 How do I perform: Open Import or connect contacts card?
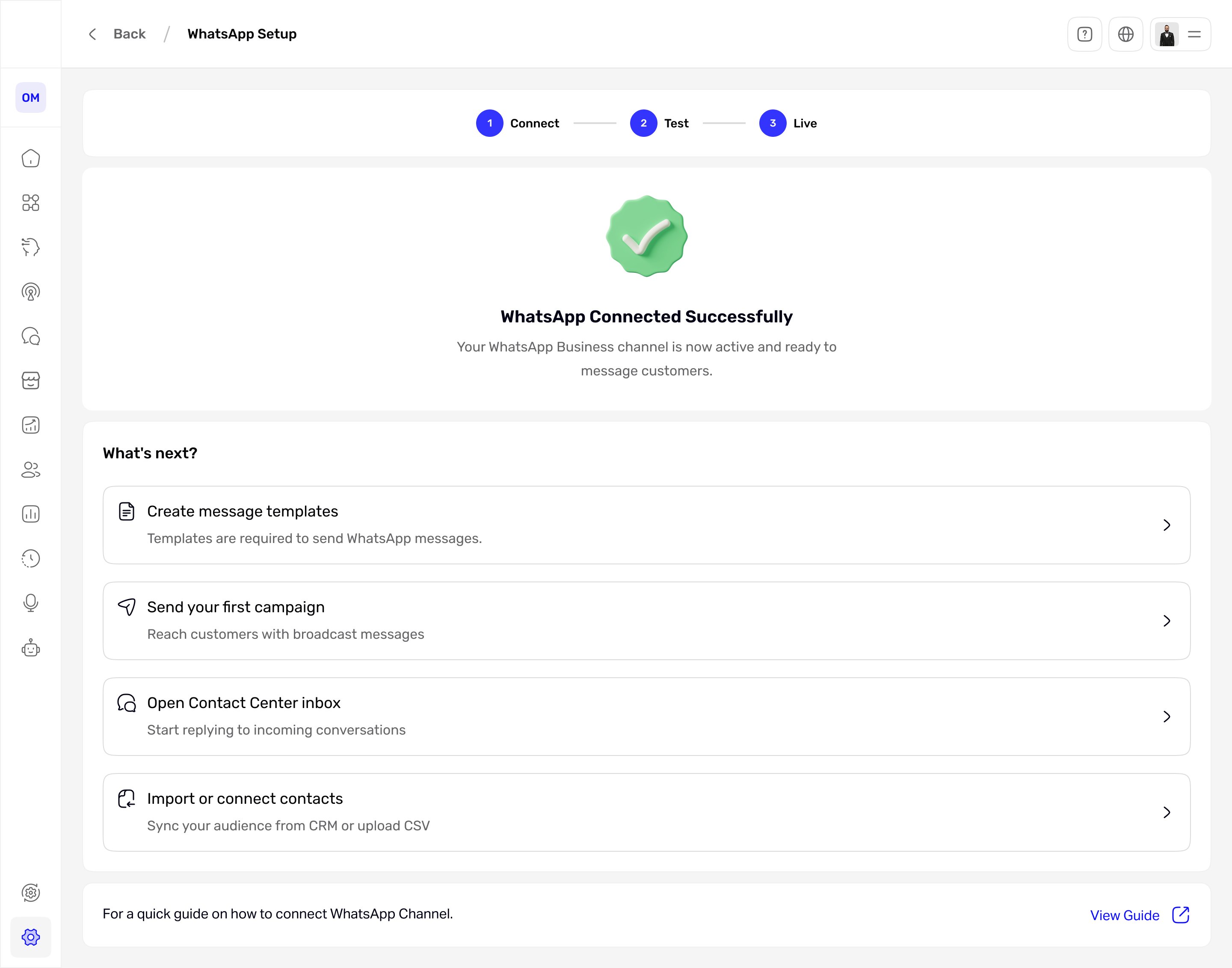pos(646,812)
